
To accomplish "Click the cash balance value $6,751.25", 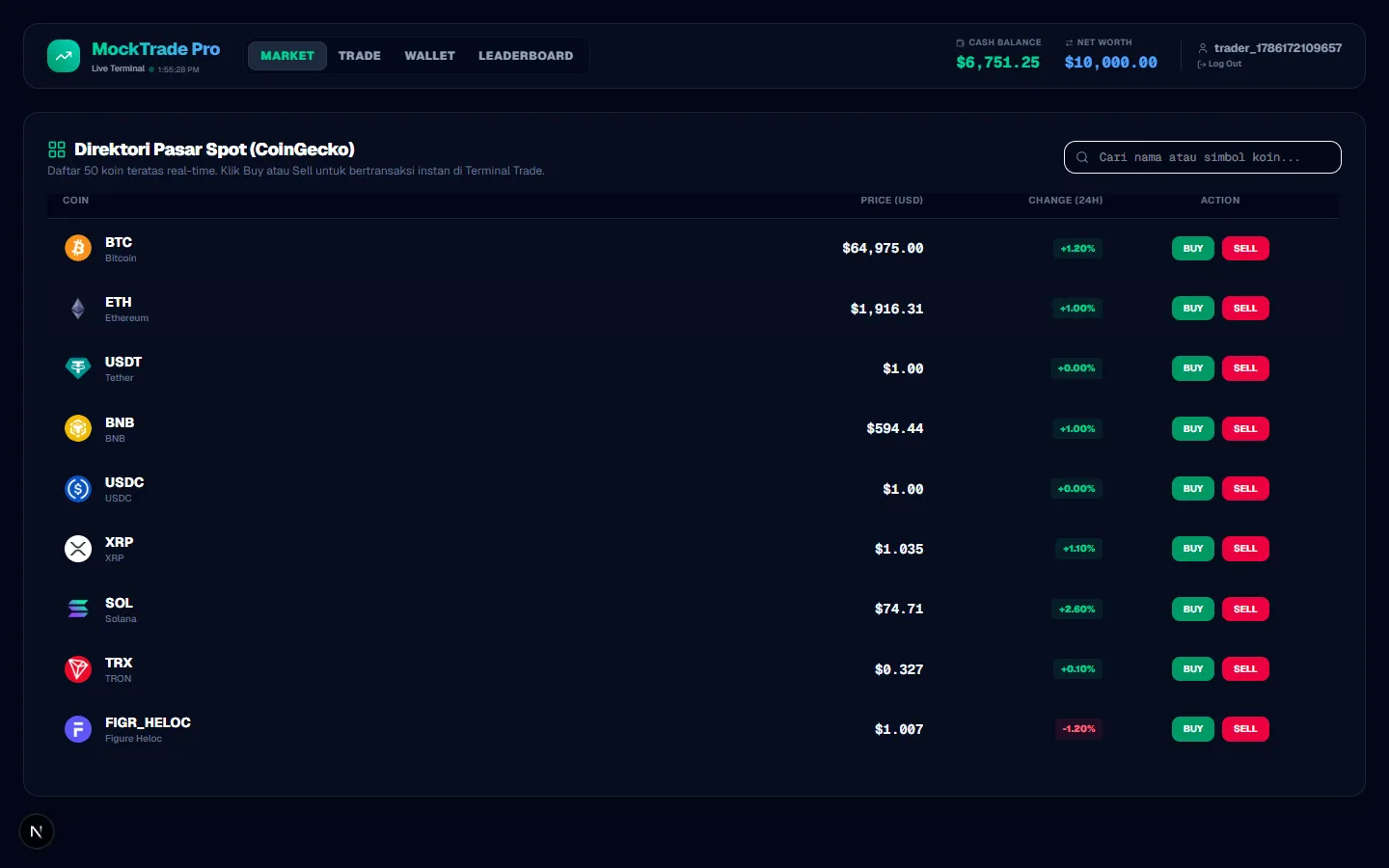I will (998, 63).
